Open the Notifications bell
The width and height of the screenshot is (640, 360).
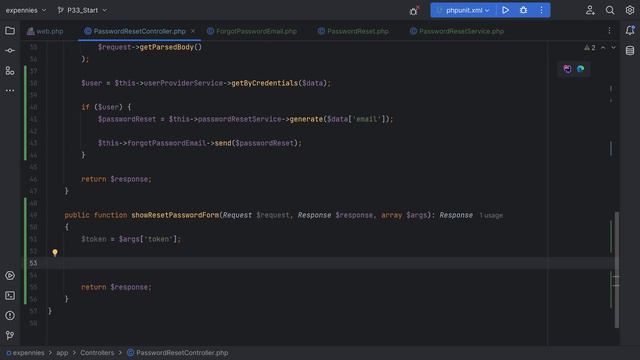coord(630,31)
